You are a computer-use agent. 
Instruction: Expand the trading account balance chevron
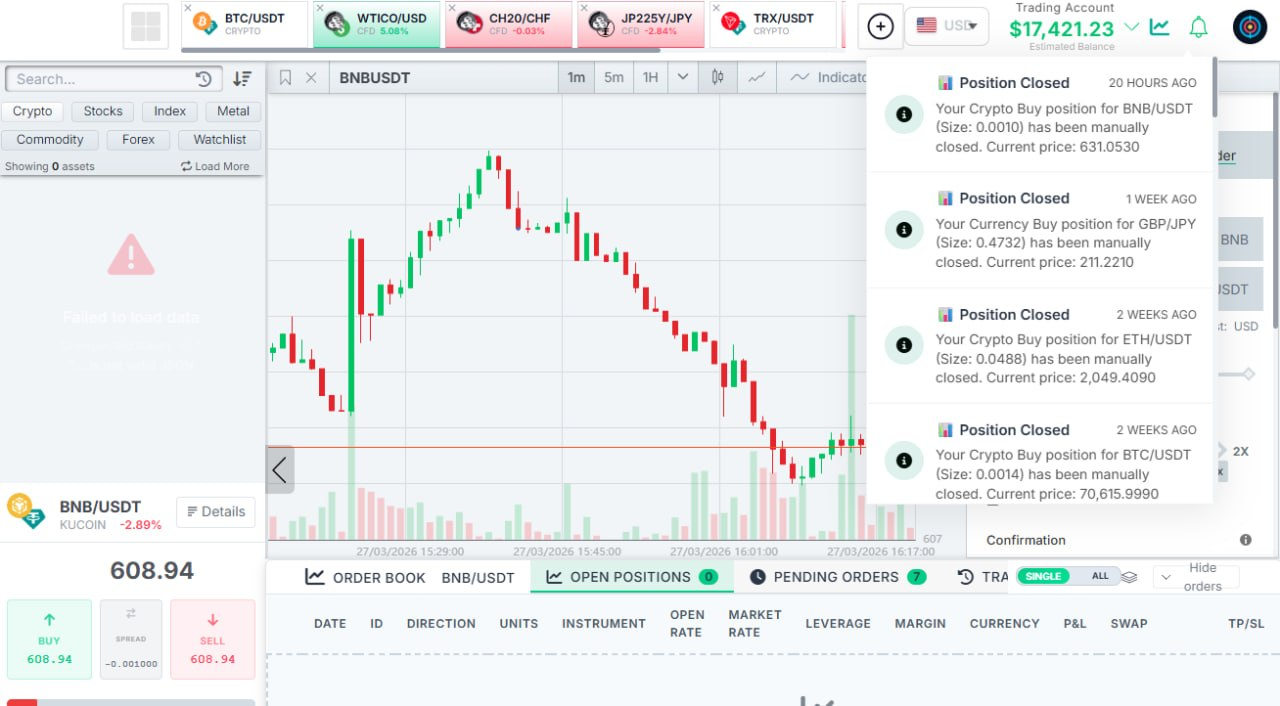[1132, 28]
